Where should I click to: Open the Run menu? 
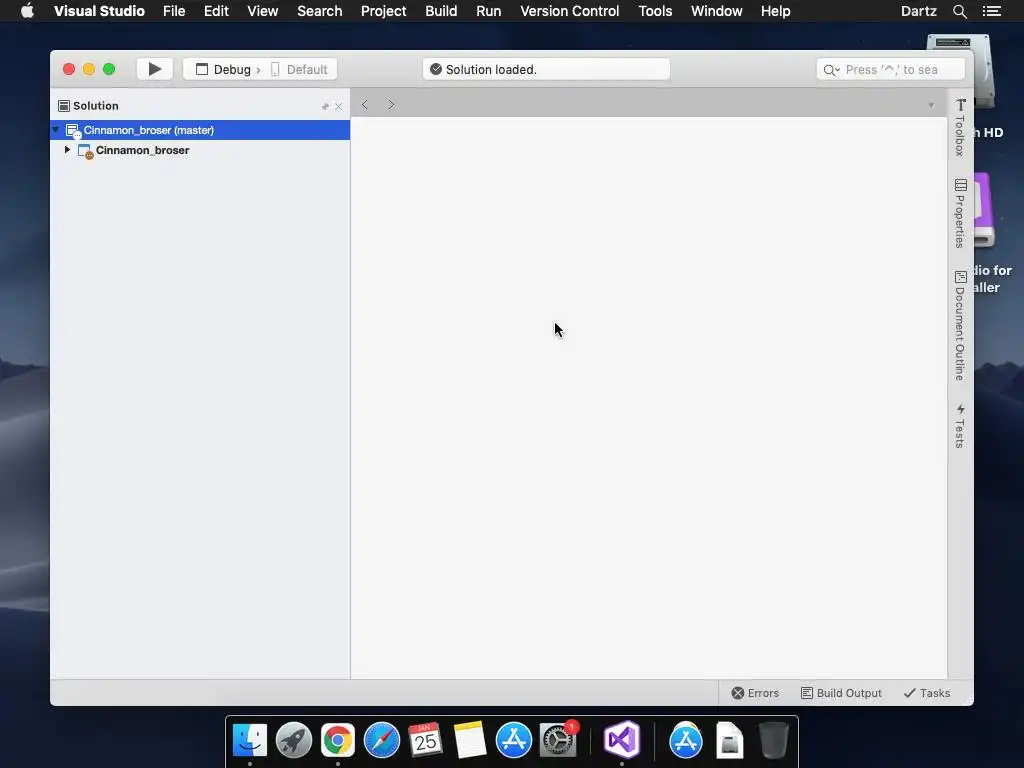pyautogui.click(x=488, y=11)
